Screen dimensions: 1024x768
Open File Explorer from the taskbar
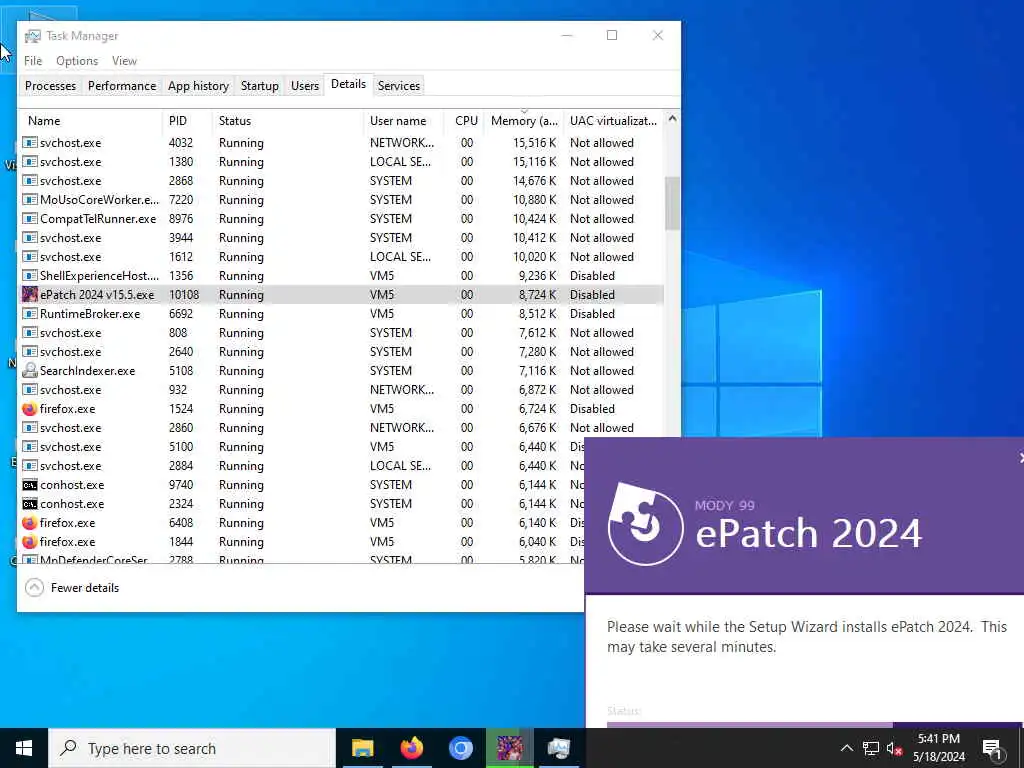(362, 748)
